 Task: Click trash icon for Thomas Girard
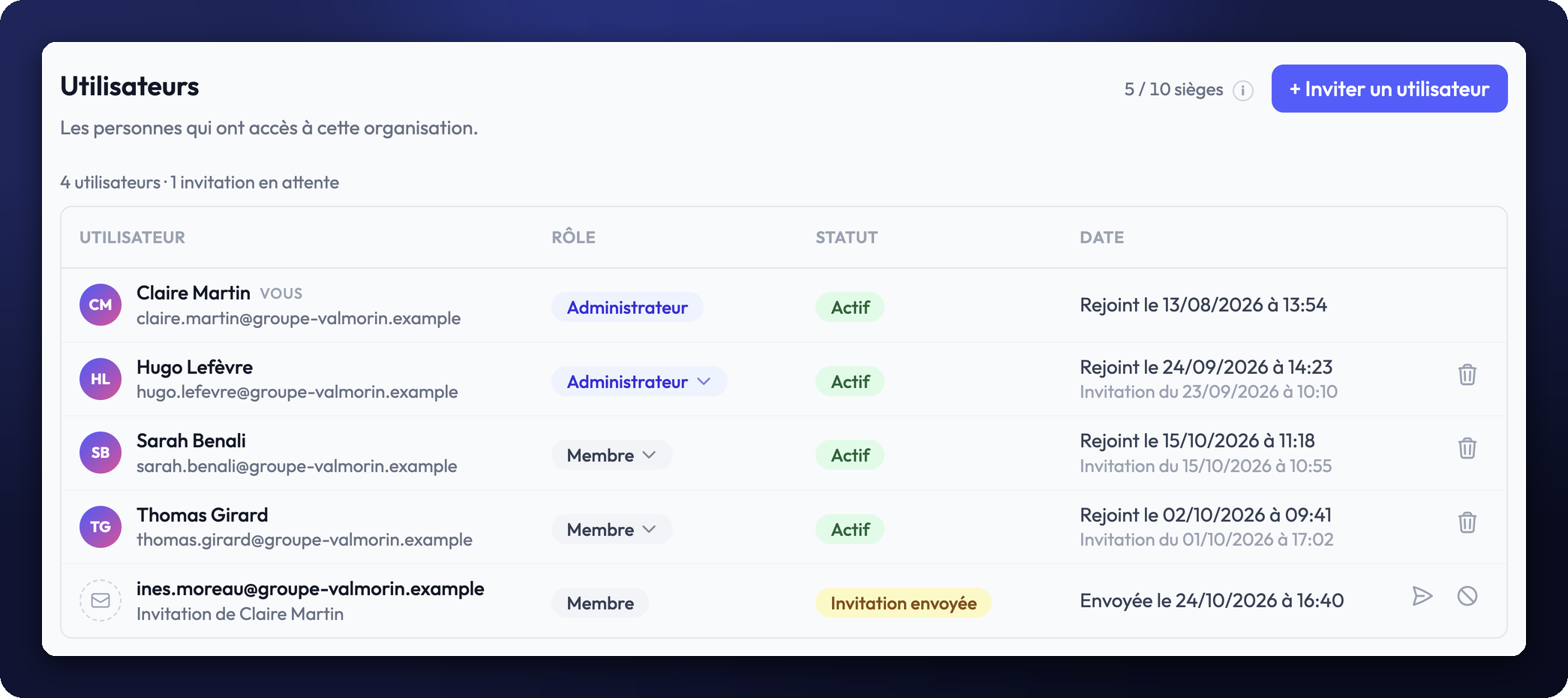coord(1467,522)
